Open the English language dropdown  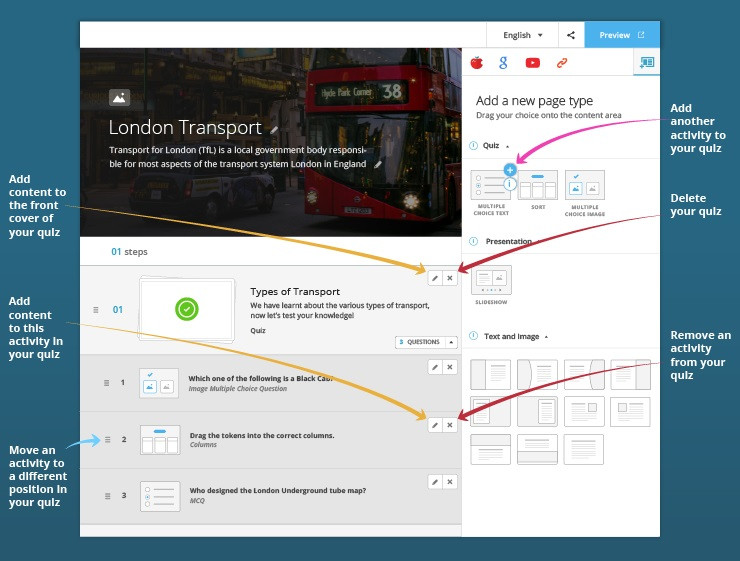click(x=522, y=35)
